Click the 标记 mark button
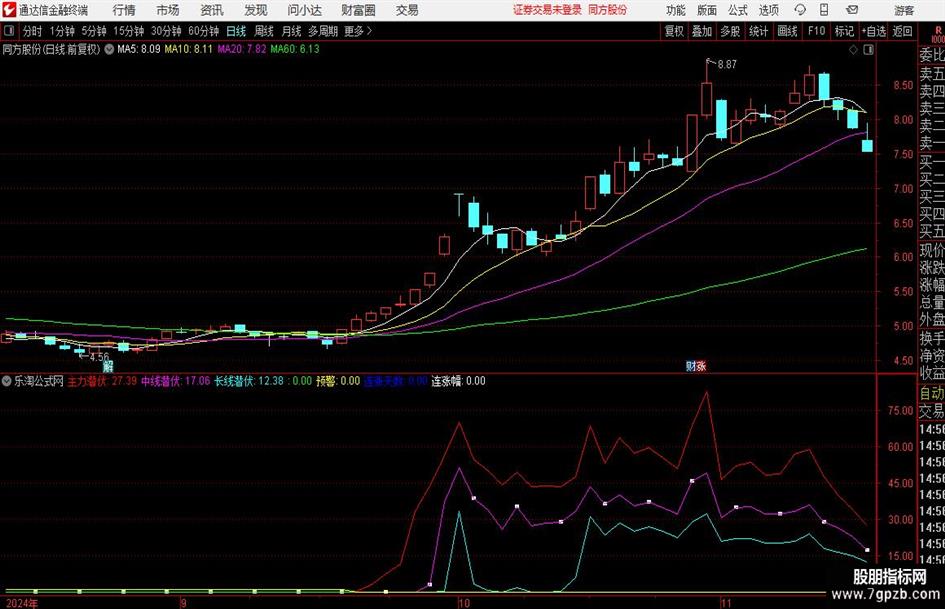945x609 pixels. pos(844,31)
